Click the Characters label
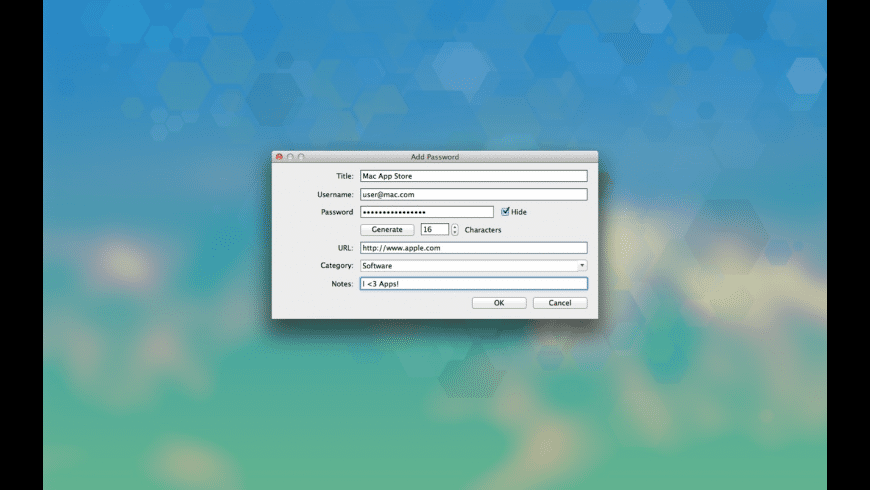Viewport: 870px width, 490px height. click(x=483, y=230)
